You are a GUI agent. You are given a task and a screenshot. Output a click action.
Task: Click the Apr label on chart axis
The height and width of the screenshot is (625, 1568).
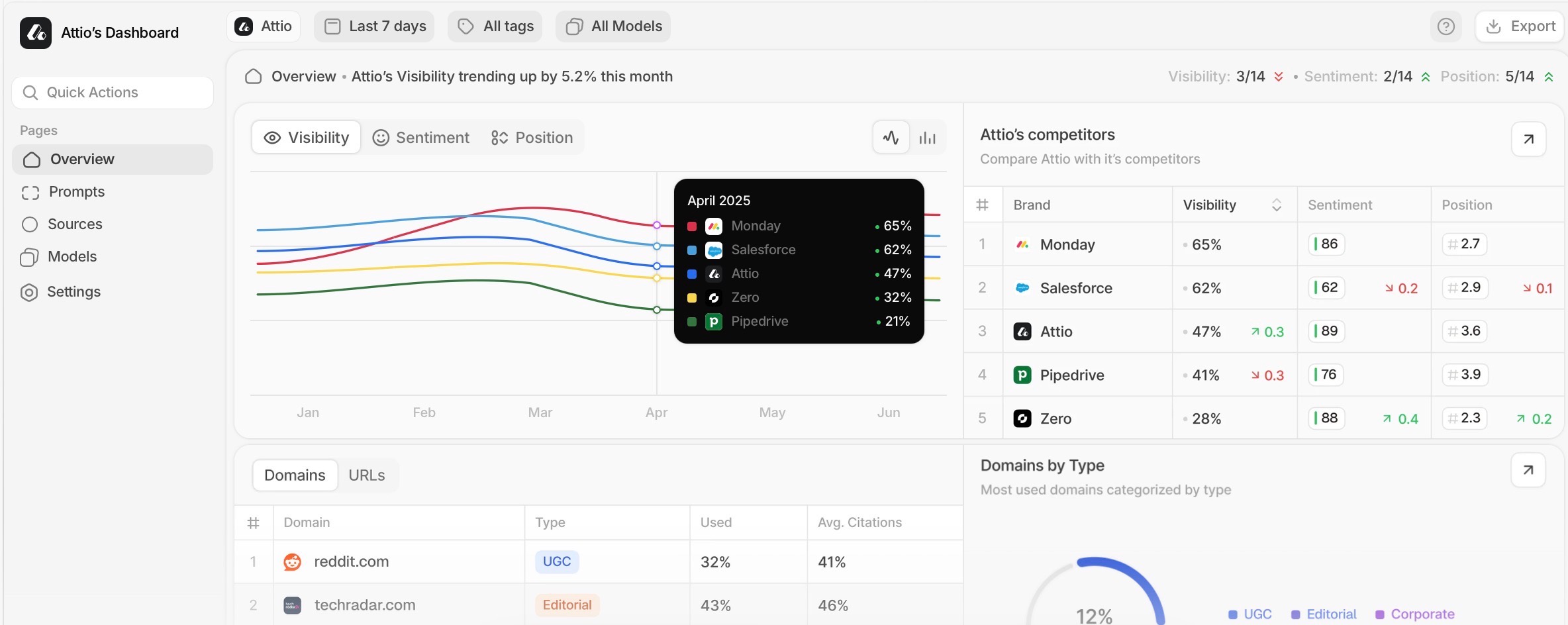point(656,412)
